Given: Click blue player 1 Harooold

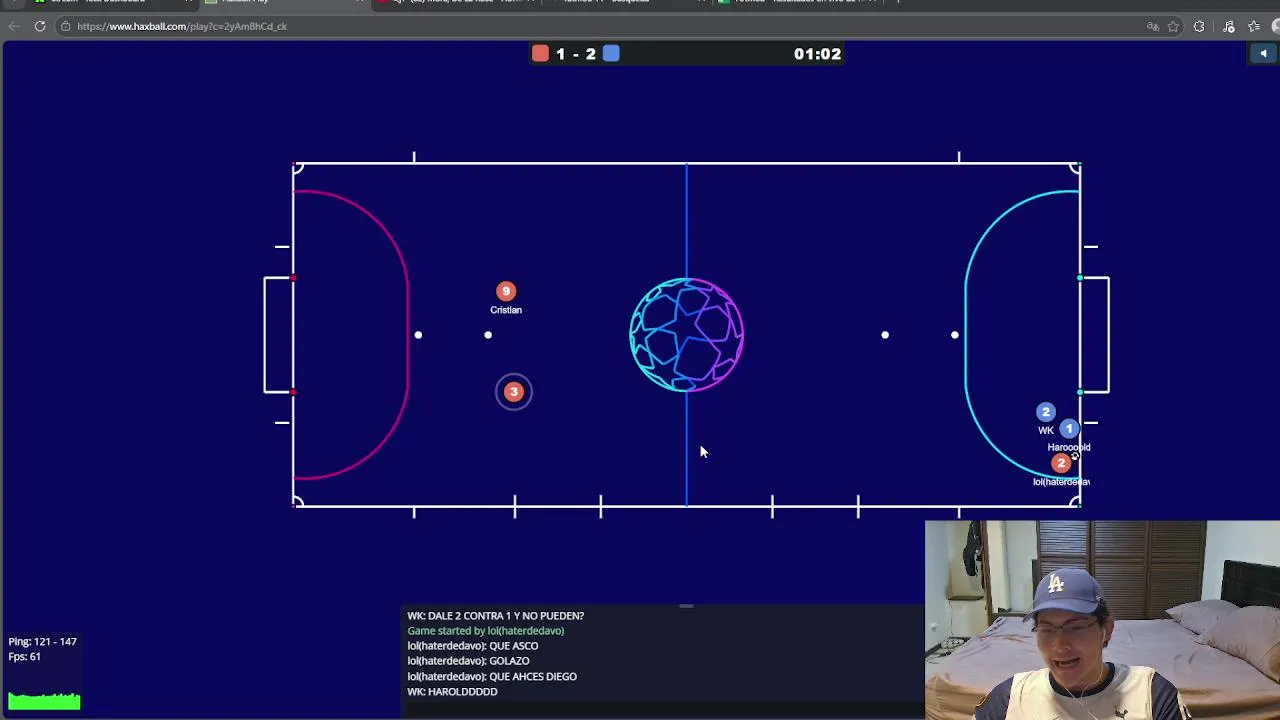Looking at the screenshot, I should (x=1069, y=429).
